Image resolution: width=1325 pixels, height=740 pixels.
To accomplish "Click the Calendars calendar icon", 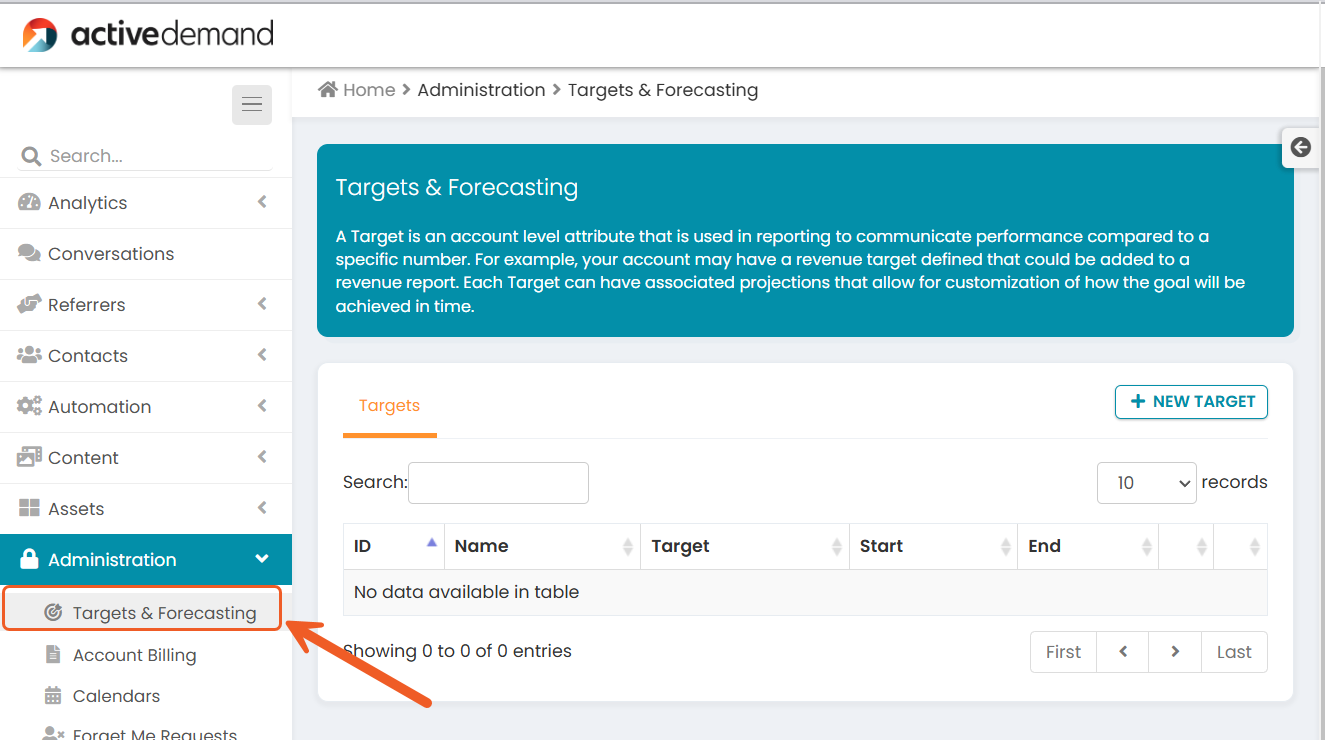I will (x=53, y=695).
